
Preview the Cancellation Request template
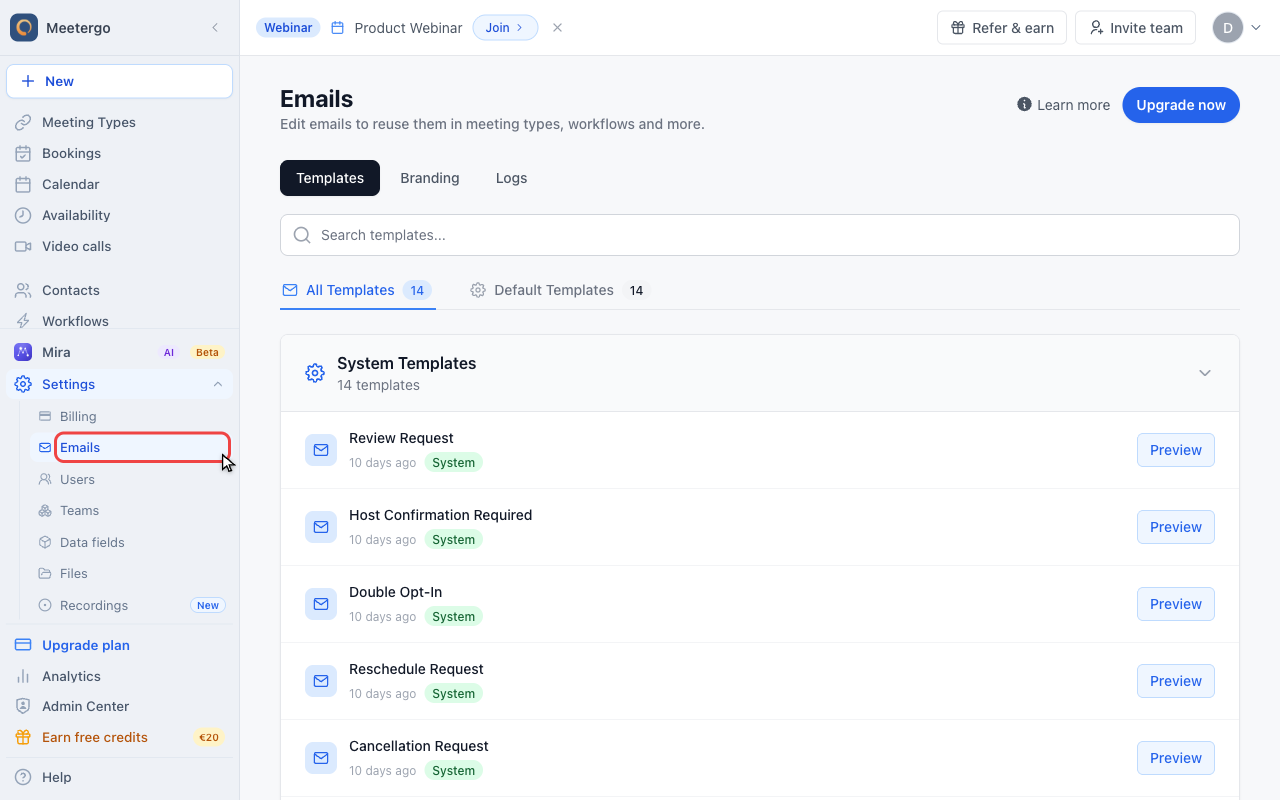(1176, 758)
